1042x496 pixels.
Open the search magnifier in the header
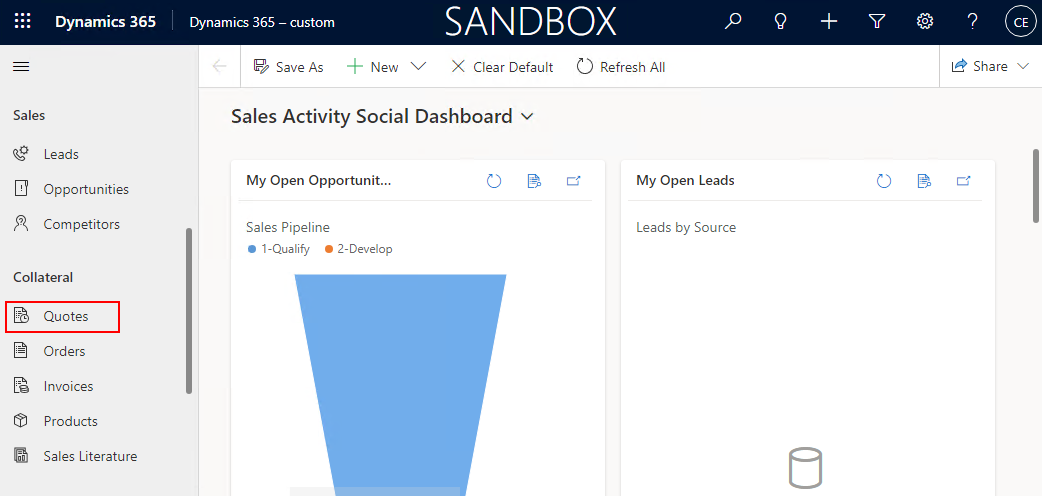[x=732, y=22]
